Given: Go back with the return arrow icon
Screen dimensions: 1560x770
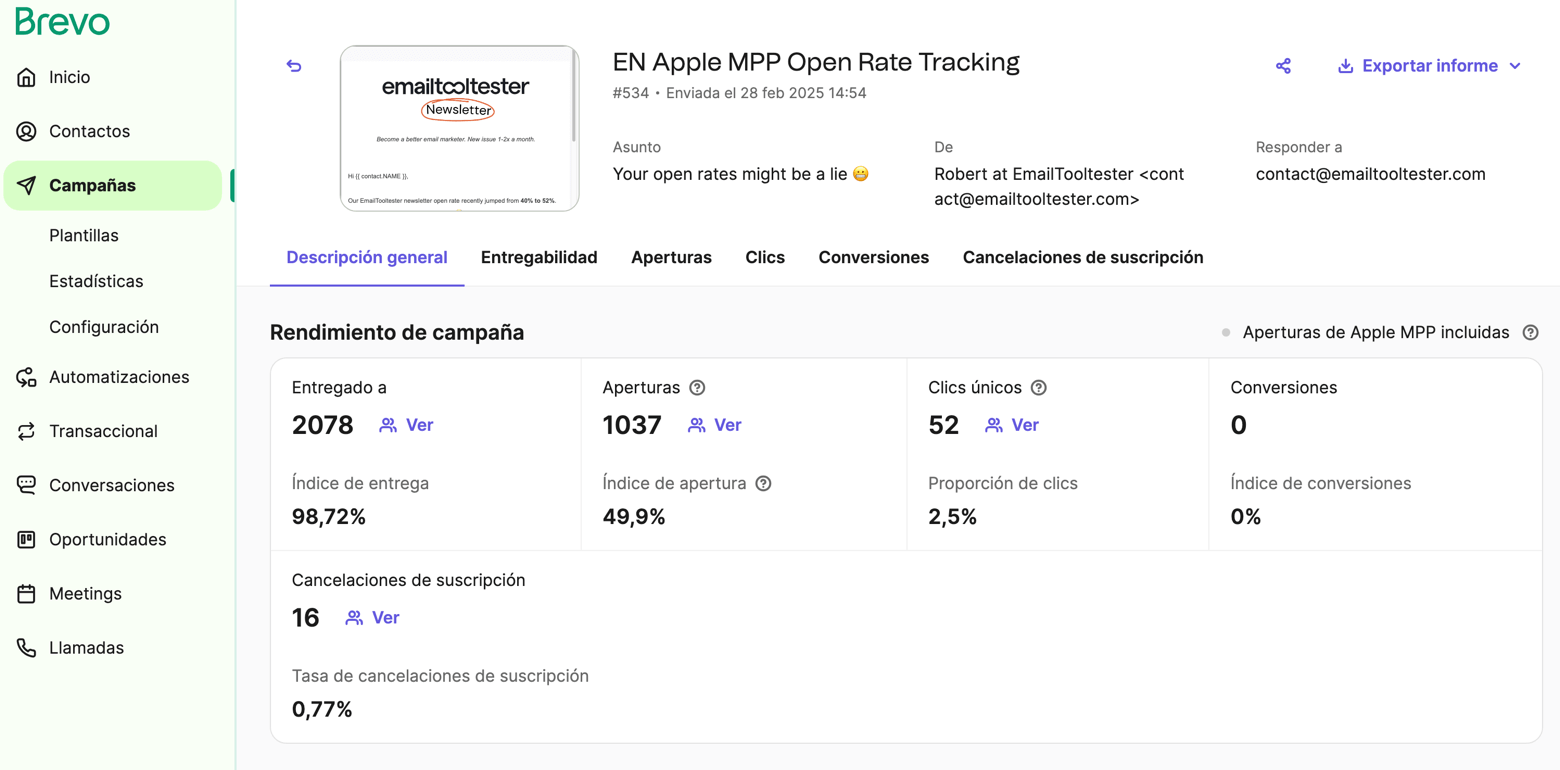Looking at the screenshot, I should coord(294,65).
